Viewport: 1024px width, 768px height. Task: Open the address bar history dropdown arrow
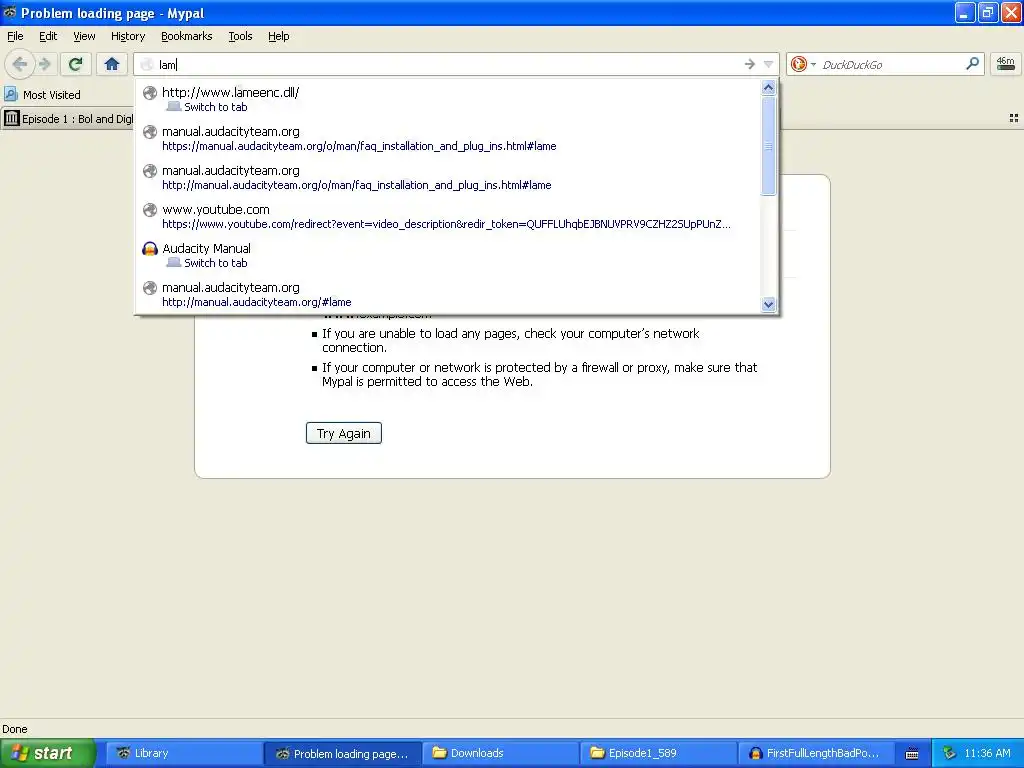click(x=769, y=64)
